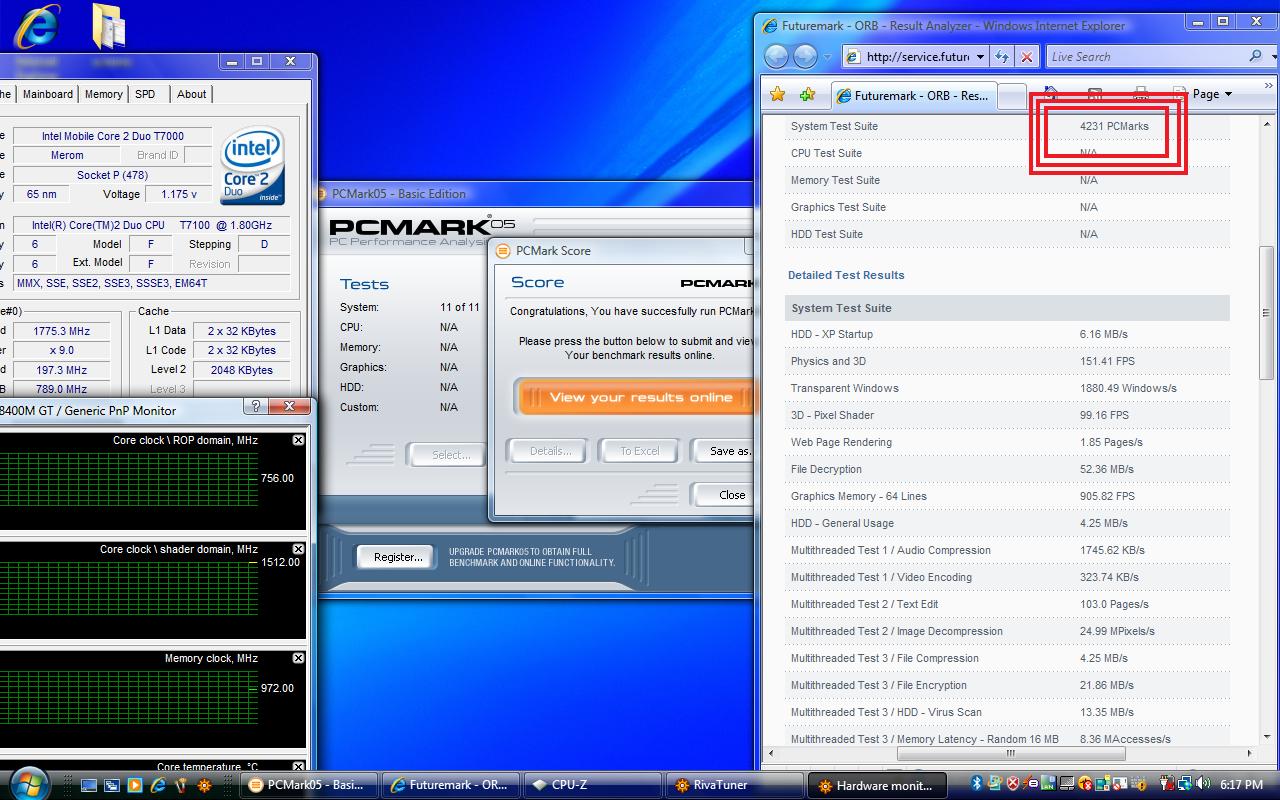Switch to PCMark05 taskbar button
Image resolution: width=1280 pixels, height=800 pixels.
[x=309, y=785]
